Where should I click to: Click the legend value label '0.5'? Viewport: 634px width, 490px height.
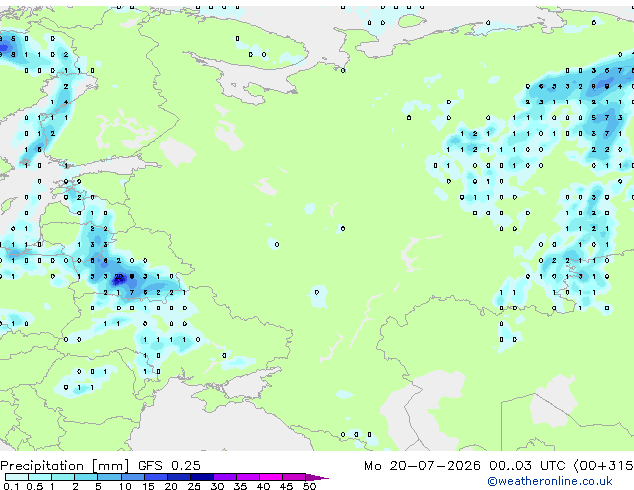click(x=34, y=486)
